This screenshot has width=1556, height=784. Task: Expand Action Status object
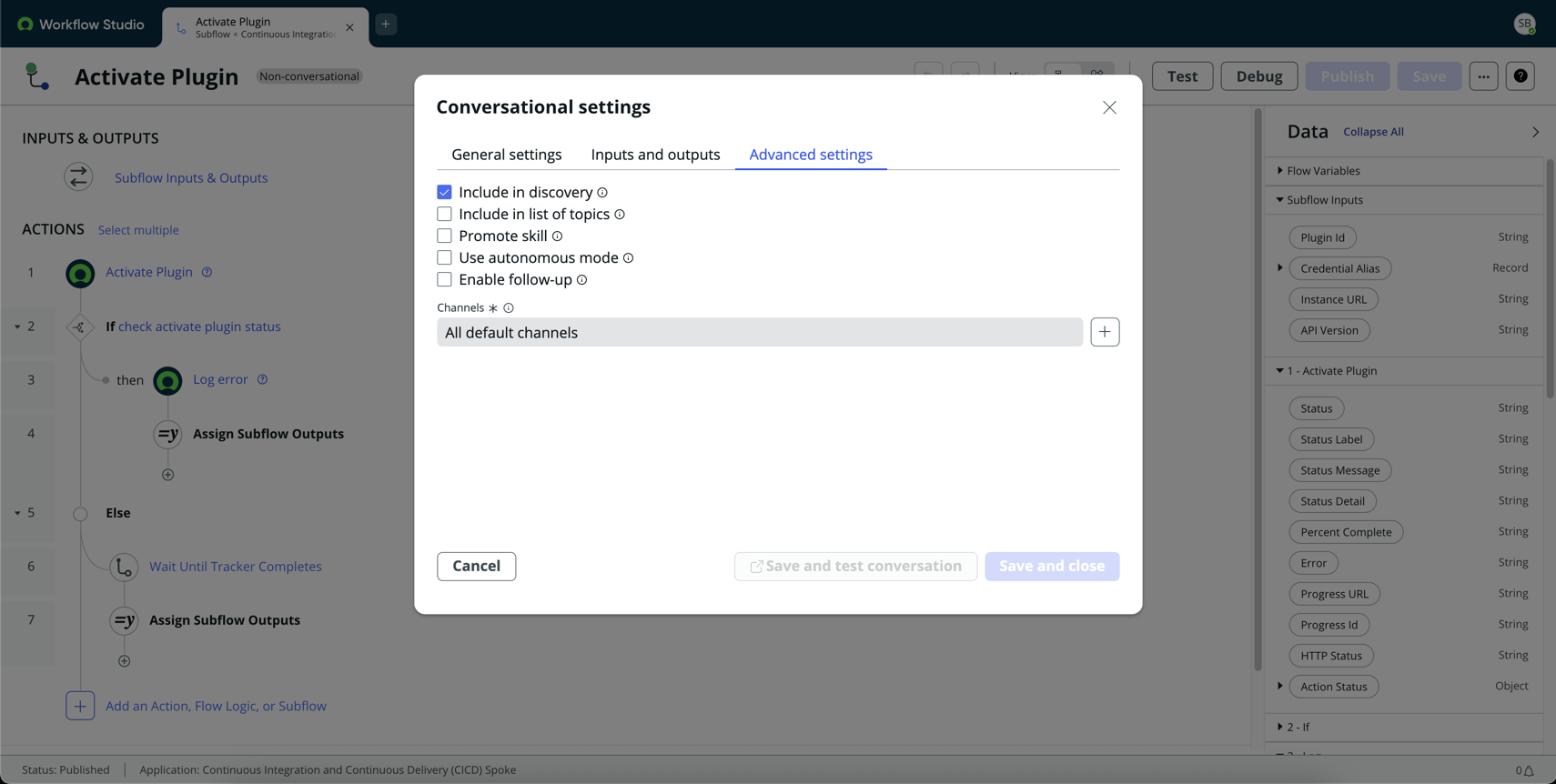pos(1279,687)
